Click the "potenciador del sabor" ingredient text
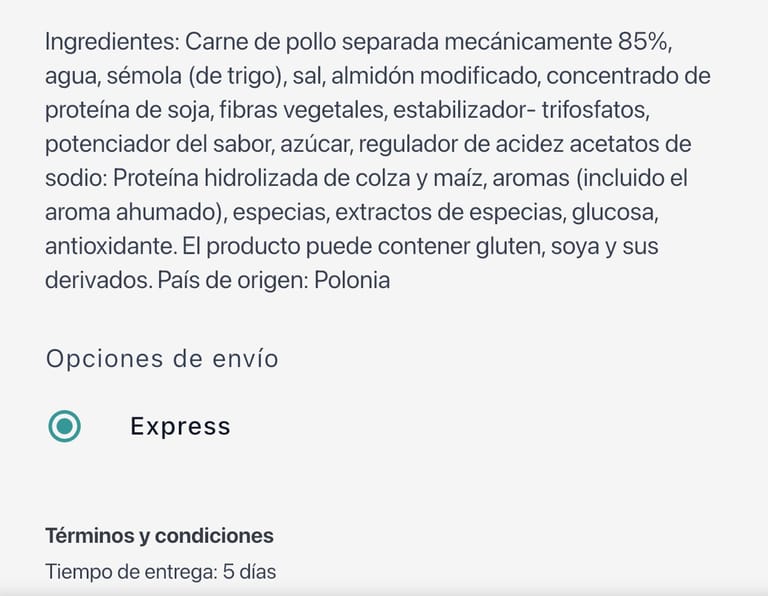The height and width of the screenshot is (596, 768). pos(146,144)
